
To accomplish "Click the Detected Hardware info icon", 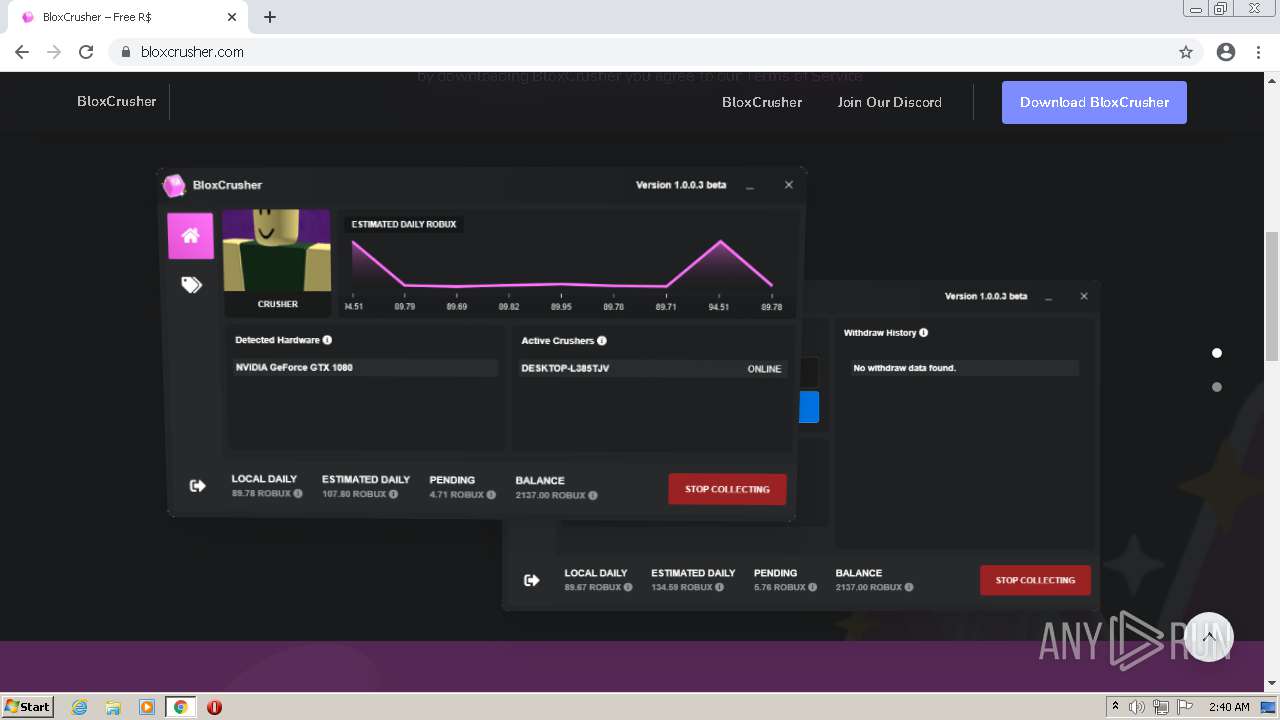I will [x=327, y=340].
